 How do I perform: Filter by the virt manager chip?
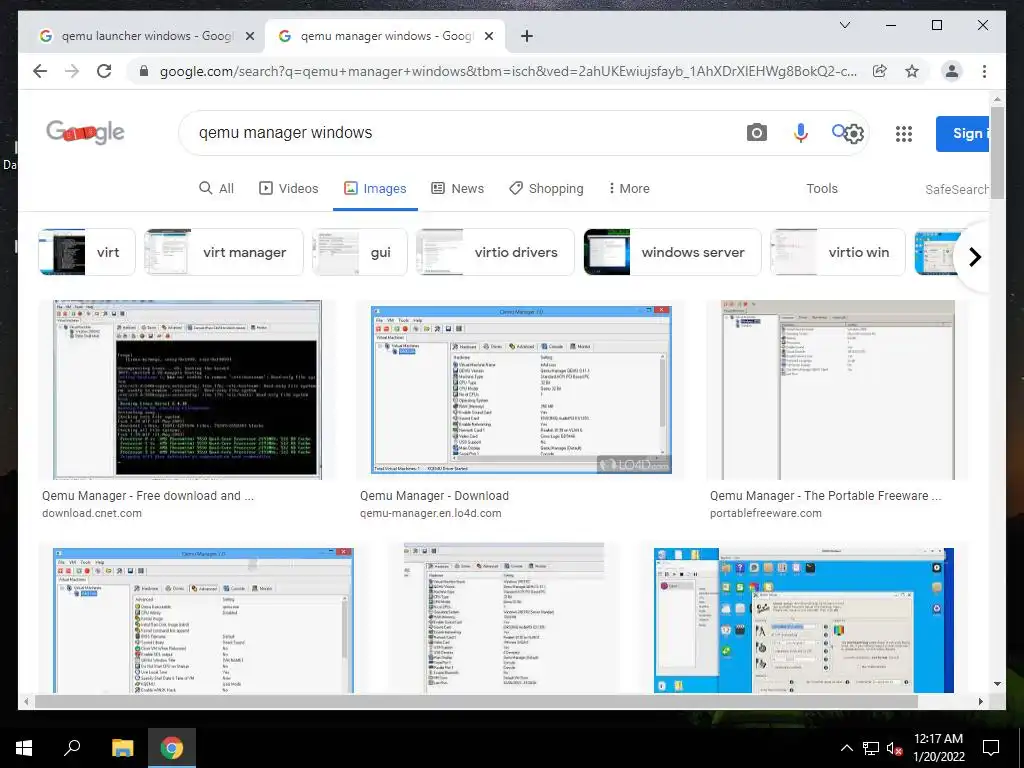(223, 252)
